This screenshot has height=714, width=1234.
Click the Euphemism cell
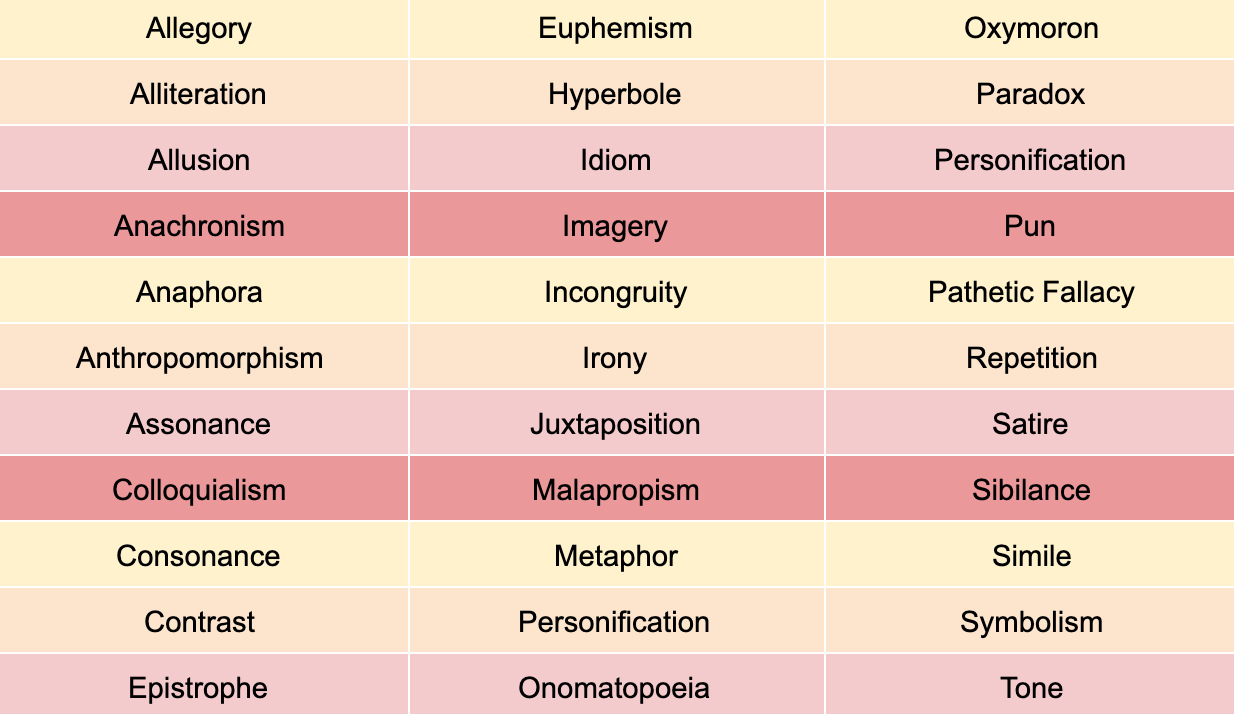pos(616,28)
